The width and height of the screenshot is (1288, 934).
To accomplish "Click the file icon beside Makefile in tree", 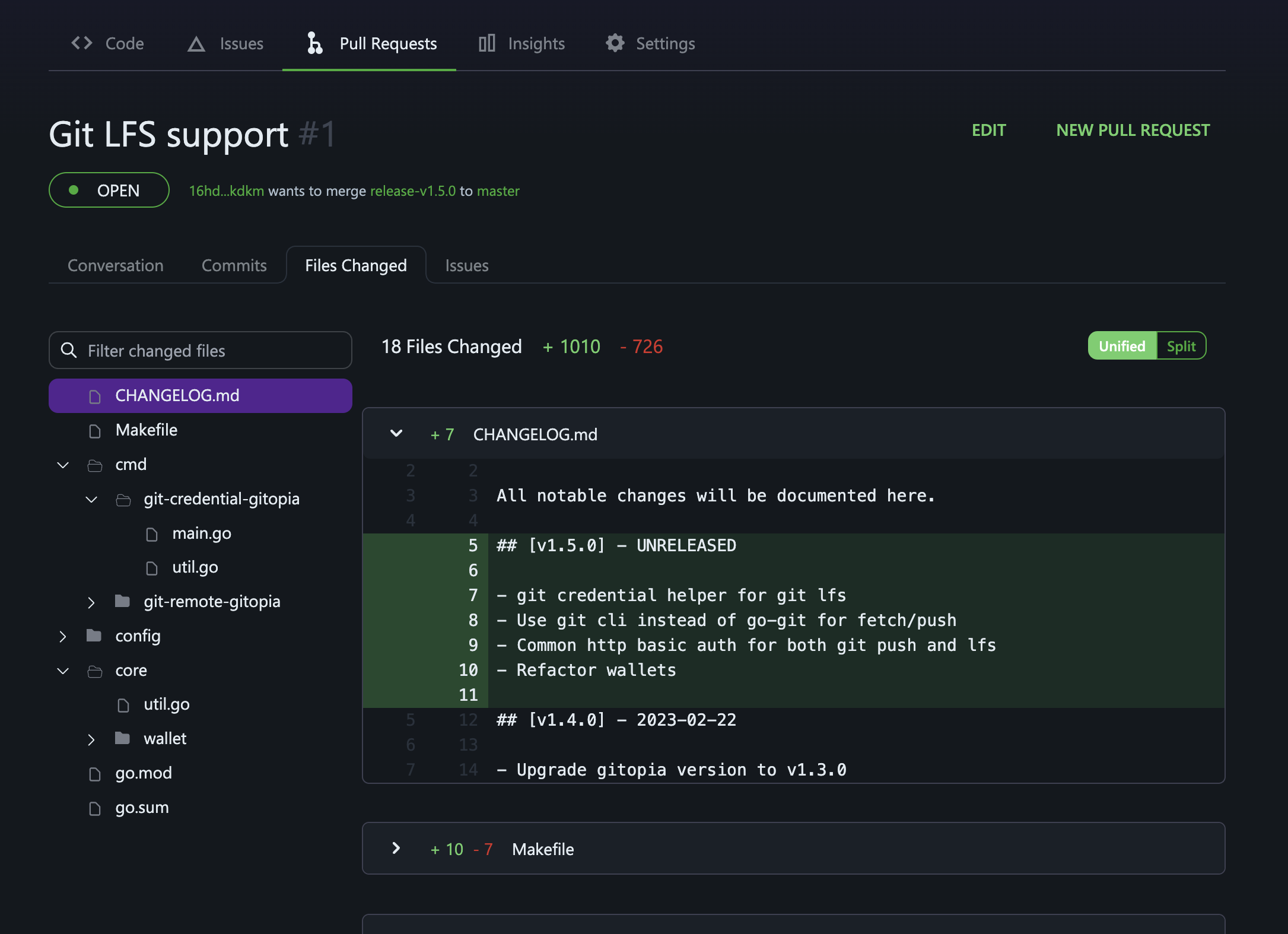I will click(95, 431).
